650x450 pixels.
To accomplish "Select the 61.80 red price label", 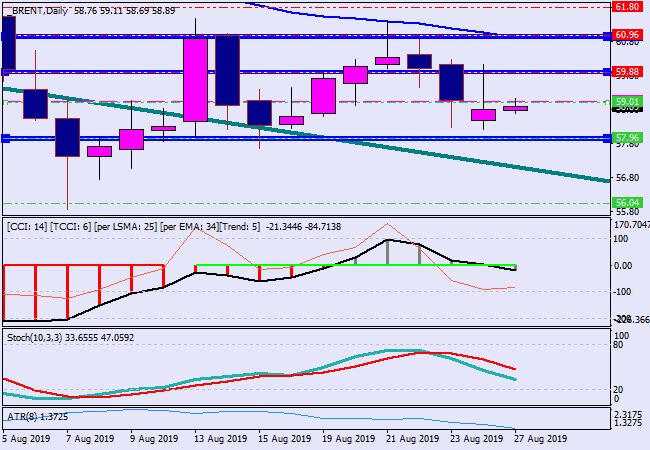I will (626, 6).
